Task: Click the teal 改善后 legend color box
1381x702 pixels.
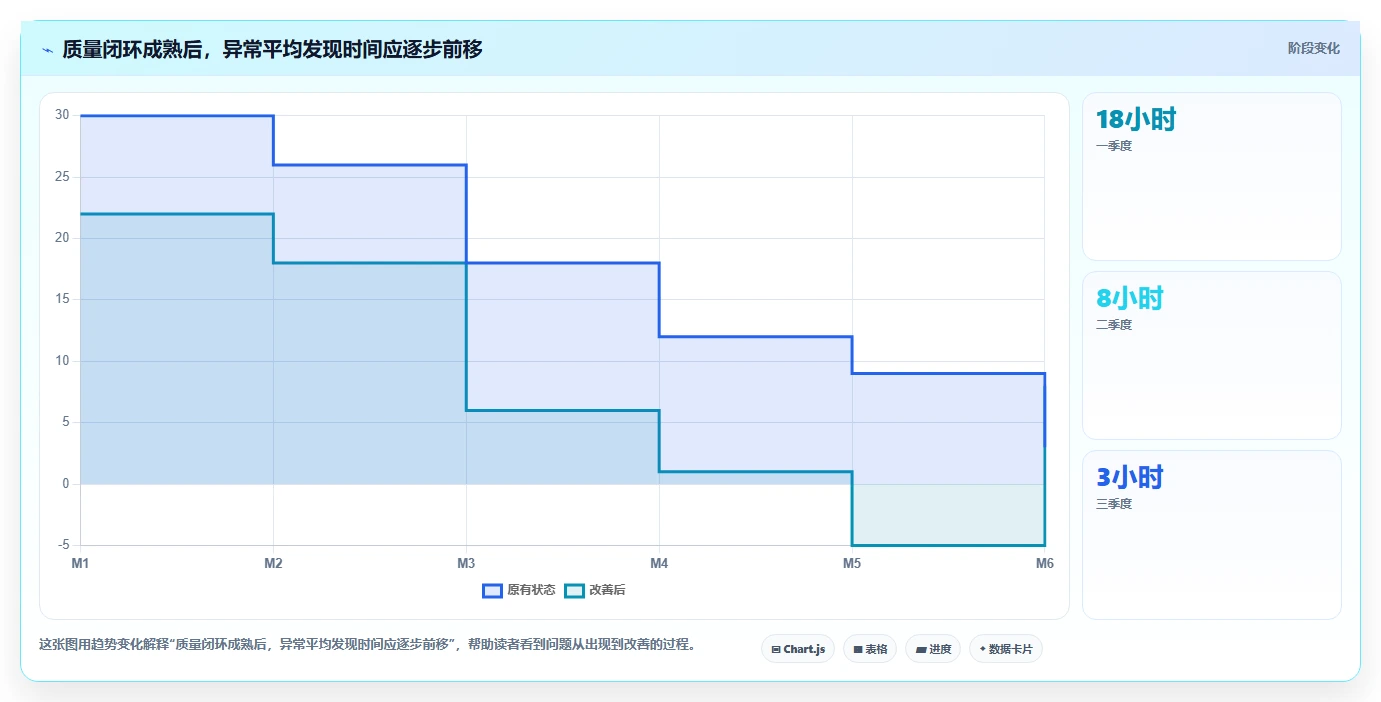Action: (574, 590)
